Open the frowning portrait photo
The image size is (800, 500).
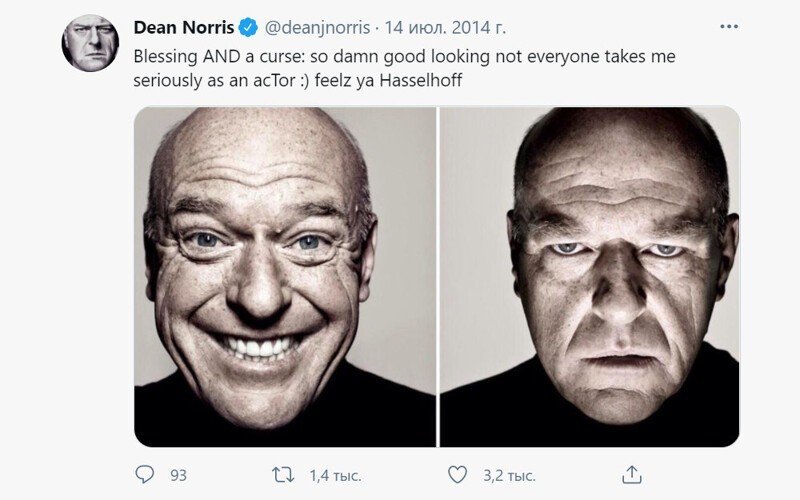pyautogui.click(x=590, y=276)
